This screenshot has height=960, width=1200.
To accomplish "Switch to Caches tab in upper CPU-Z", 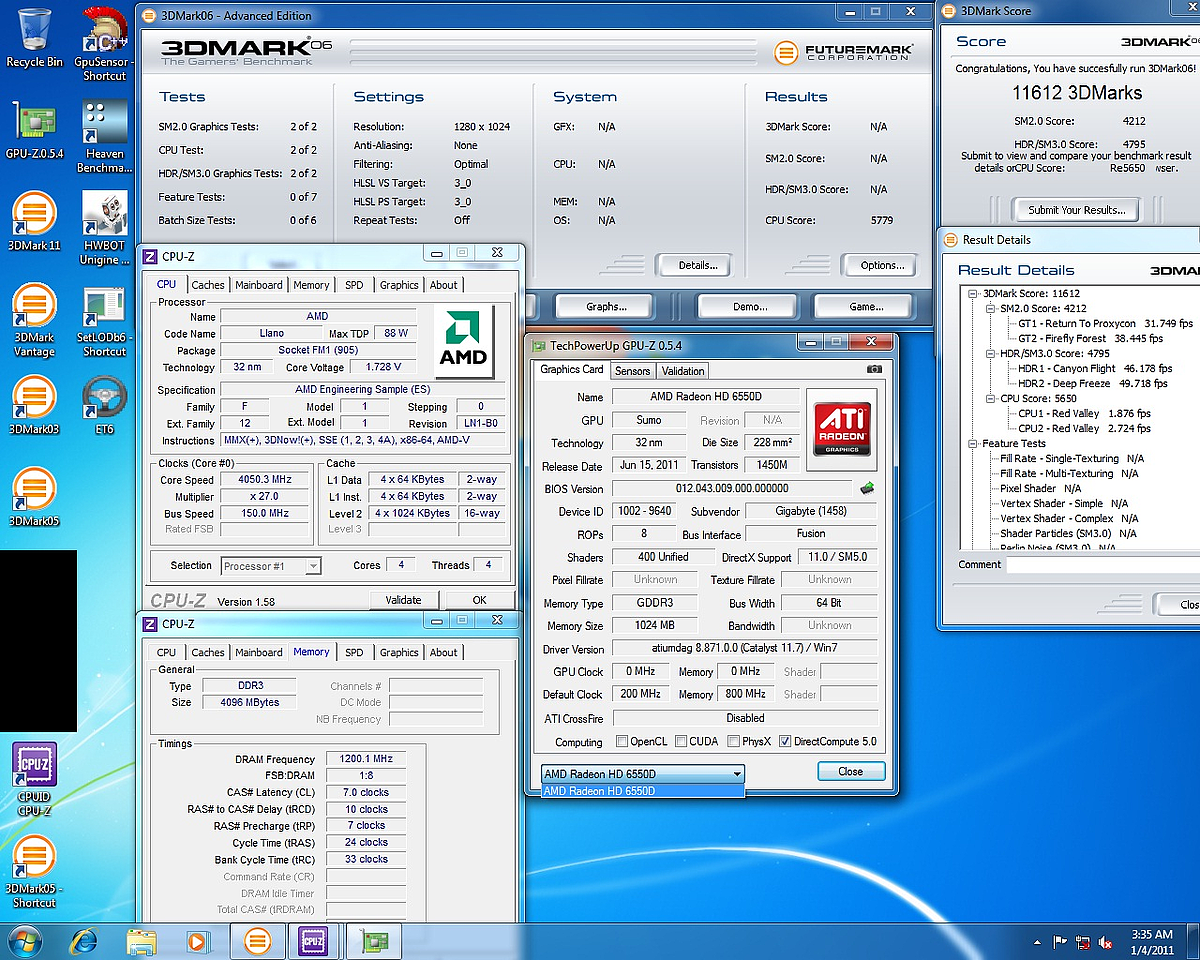I will 208,285.
